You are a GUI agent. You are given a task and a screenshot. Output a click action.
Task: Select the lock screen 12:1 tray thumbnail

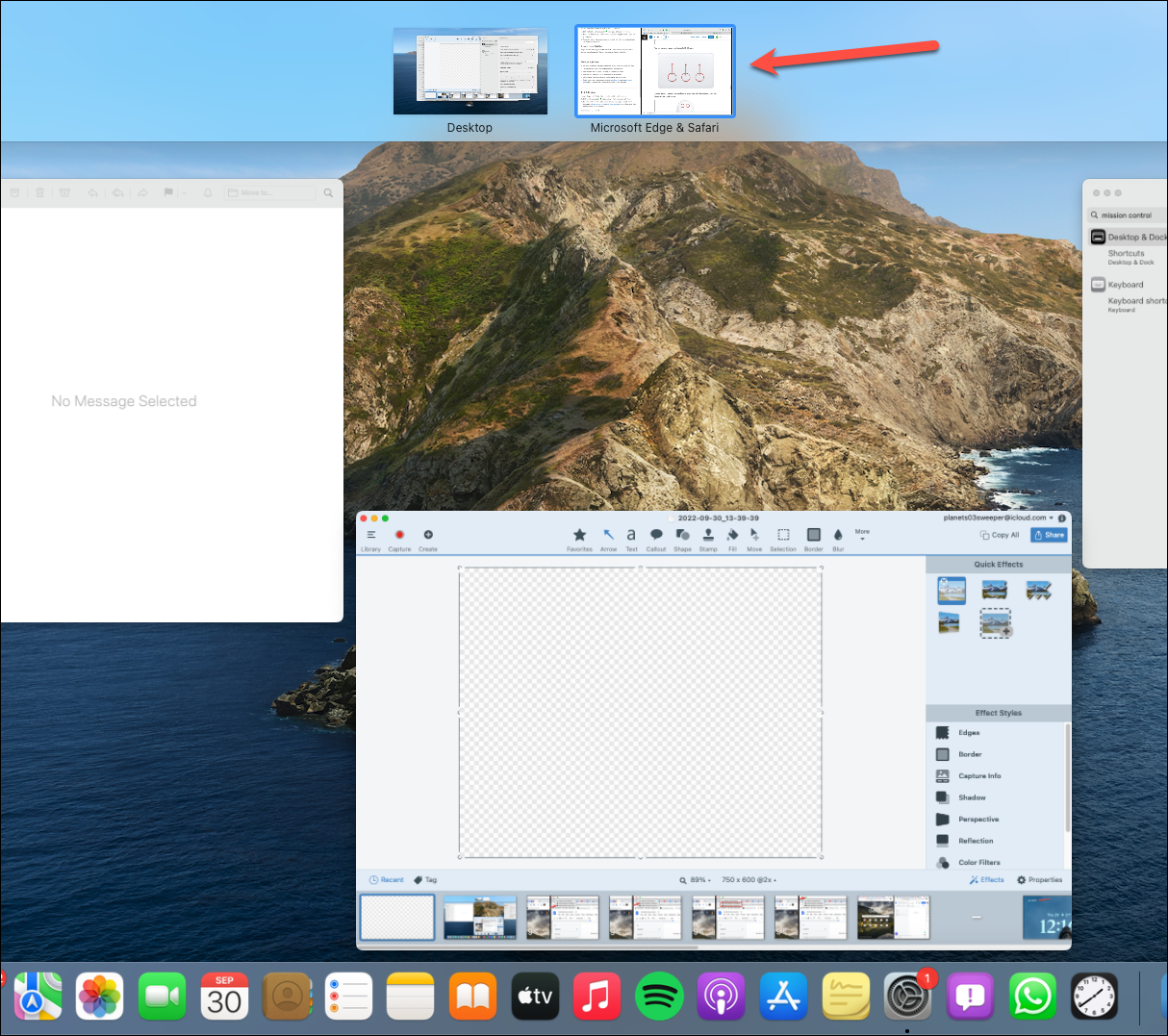(1047, 918)
